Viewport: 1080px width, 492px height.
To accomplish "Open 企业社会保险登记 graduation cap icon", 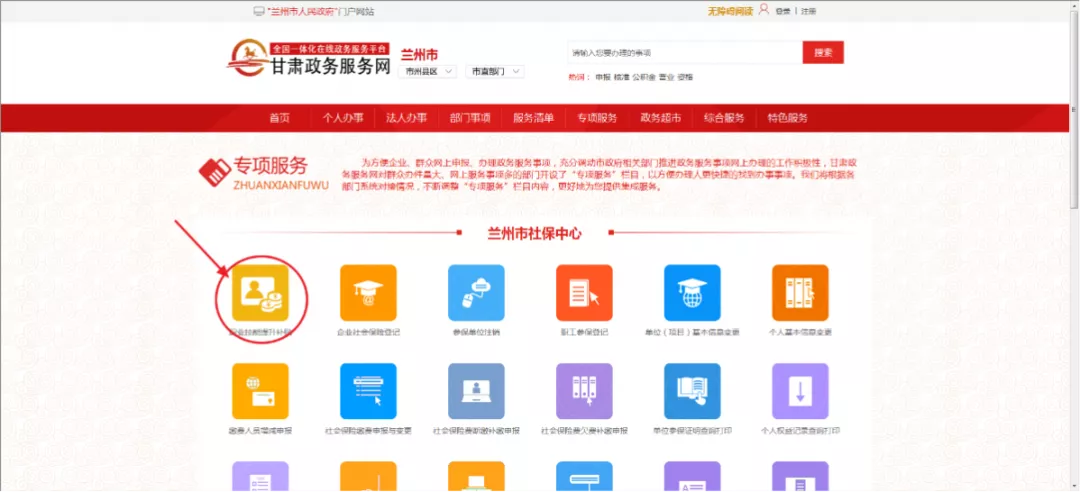I will coord(368,293).
